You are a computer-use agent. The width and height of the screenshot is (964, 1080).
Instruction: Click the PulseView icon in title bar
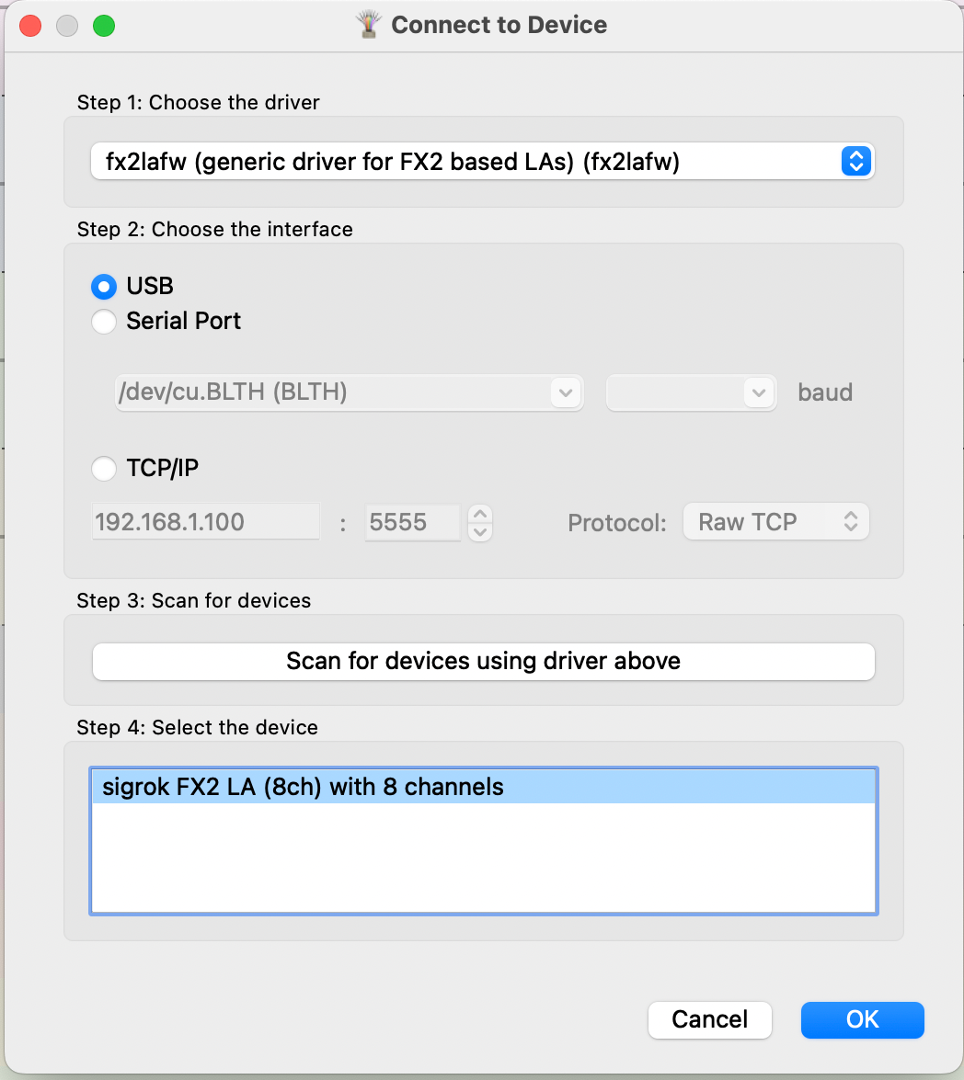pos(369,25)
